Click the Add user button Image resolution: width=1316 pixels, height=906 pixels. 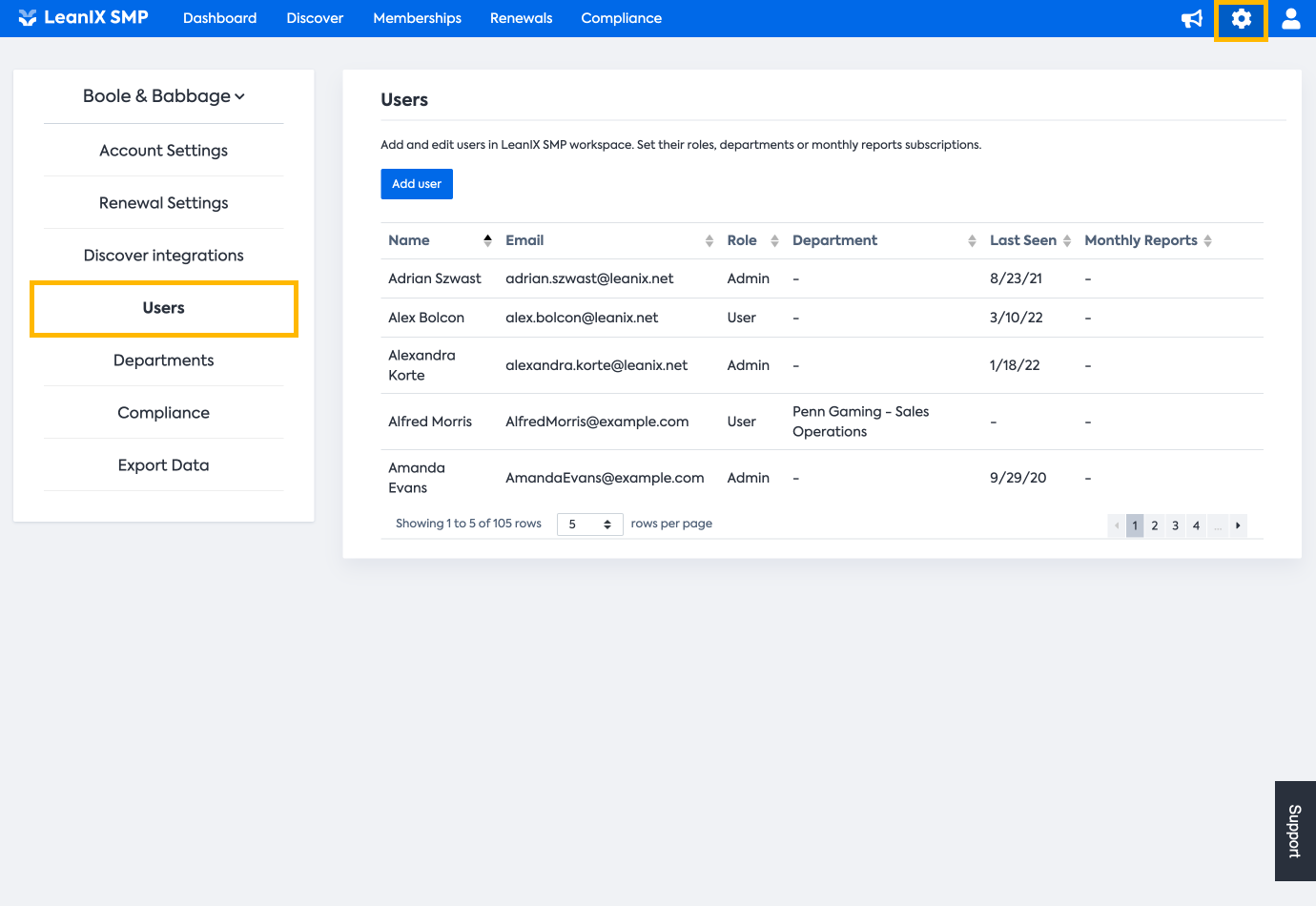pyautogui.click(x=417, y=184)
